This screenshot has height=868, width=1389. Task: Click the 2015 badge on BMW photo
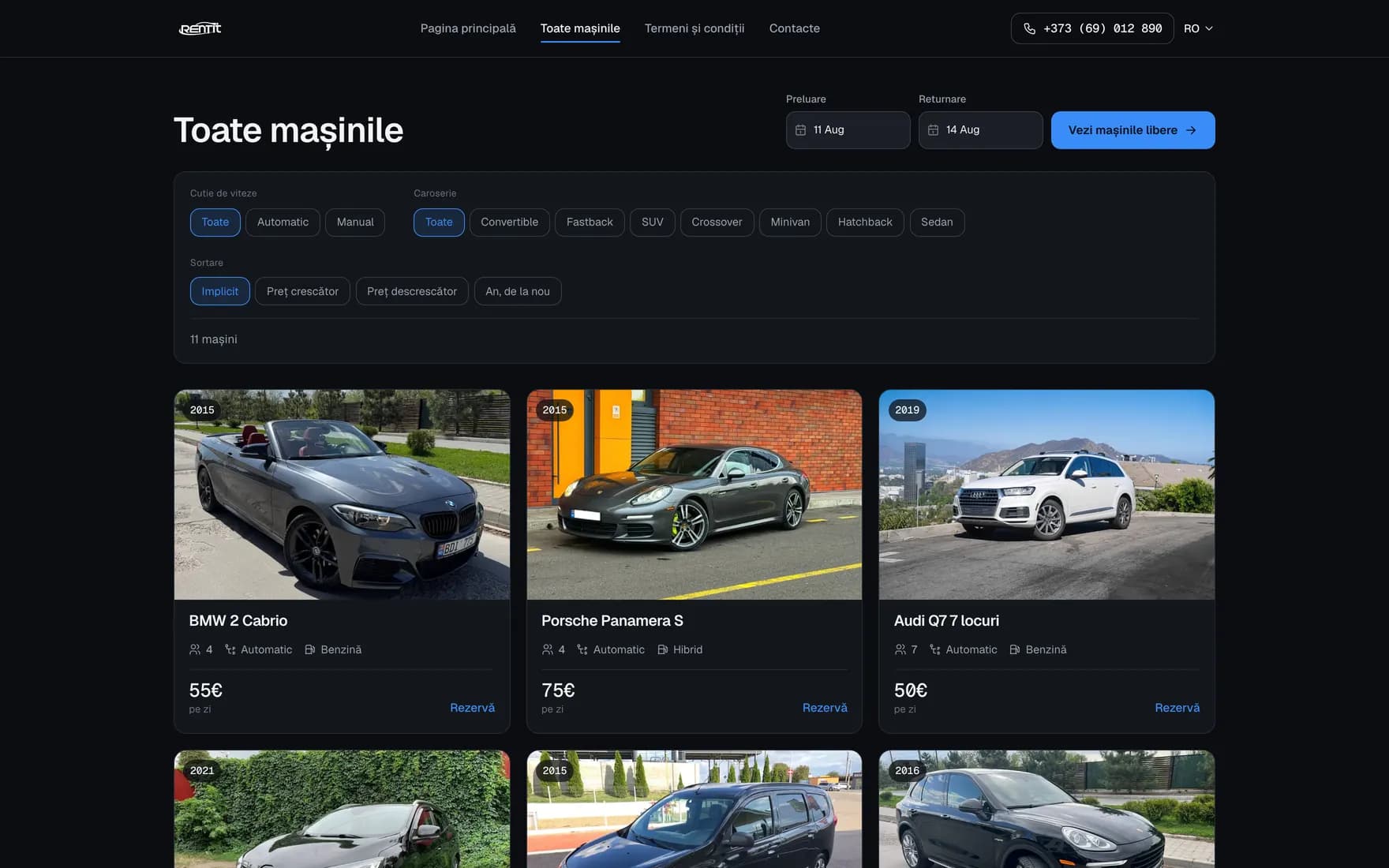click(202, 410)
